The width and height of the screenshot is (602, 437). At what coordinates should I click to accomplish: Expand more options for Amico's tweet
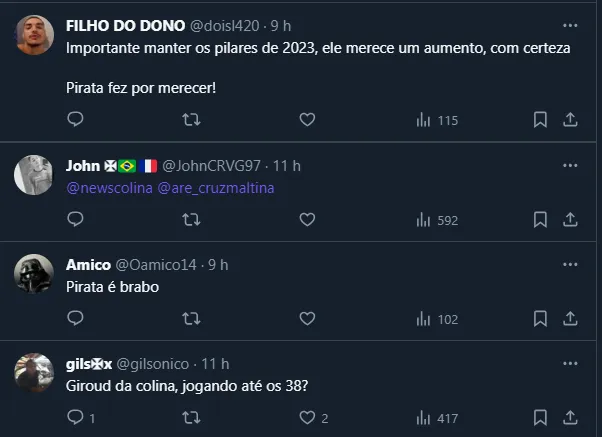point(570,264)
